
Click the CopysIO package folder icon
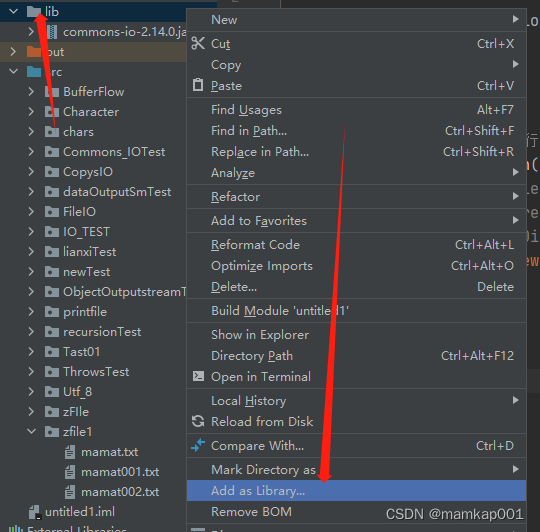(52, 171)
